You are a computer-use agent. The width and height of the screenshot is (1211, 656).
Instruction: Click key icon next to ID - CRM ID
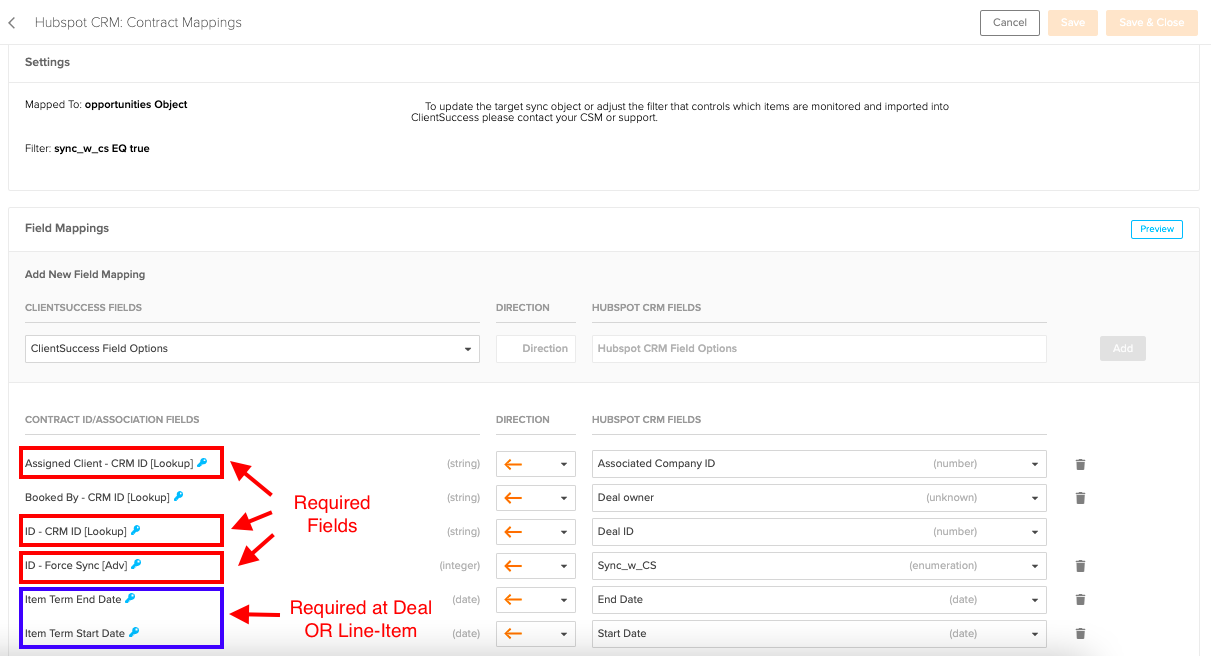(136, 530)
